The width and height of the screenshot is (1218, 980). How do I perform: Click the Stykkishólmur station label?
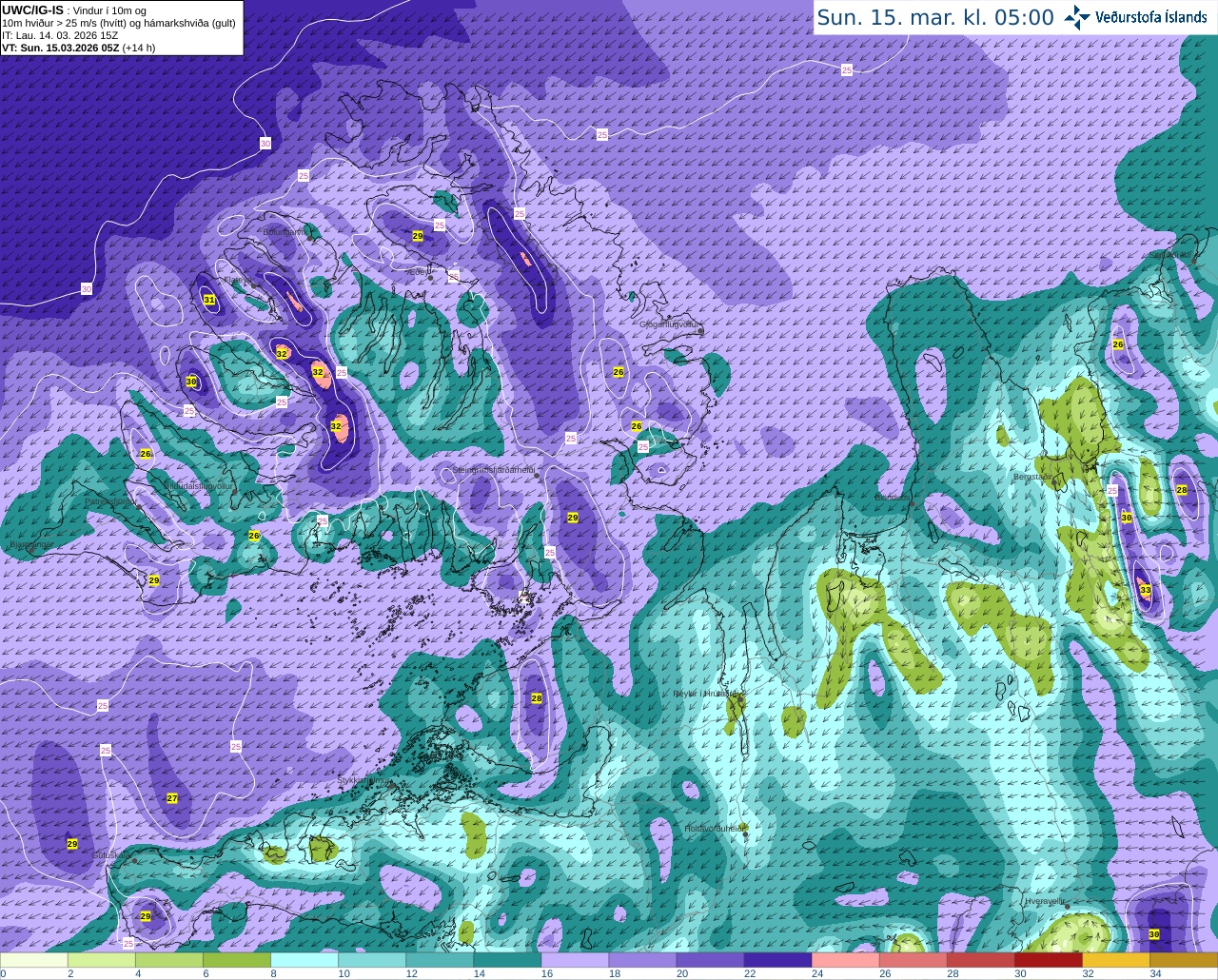point(363,780)
